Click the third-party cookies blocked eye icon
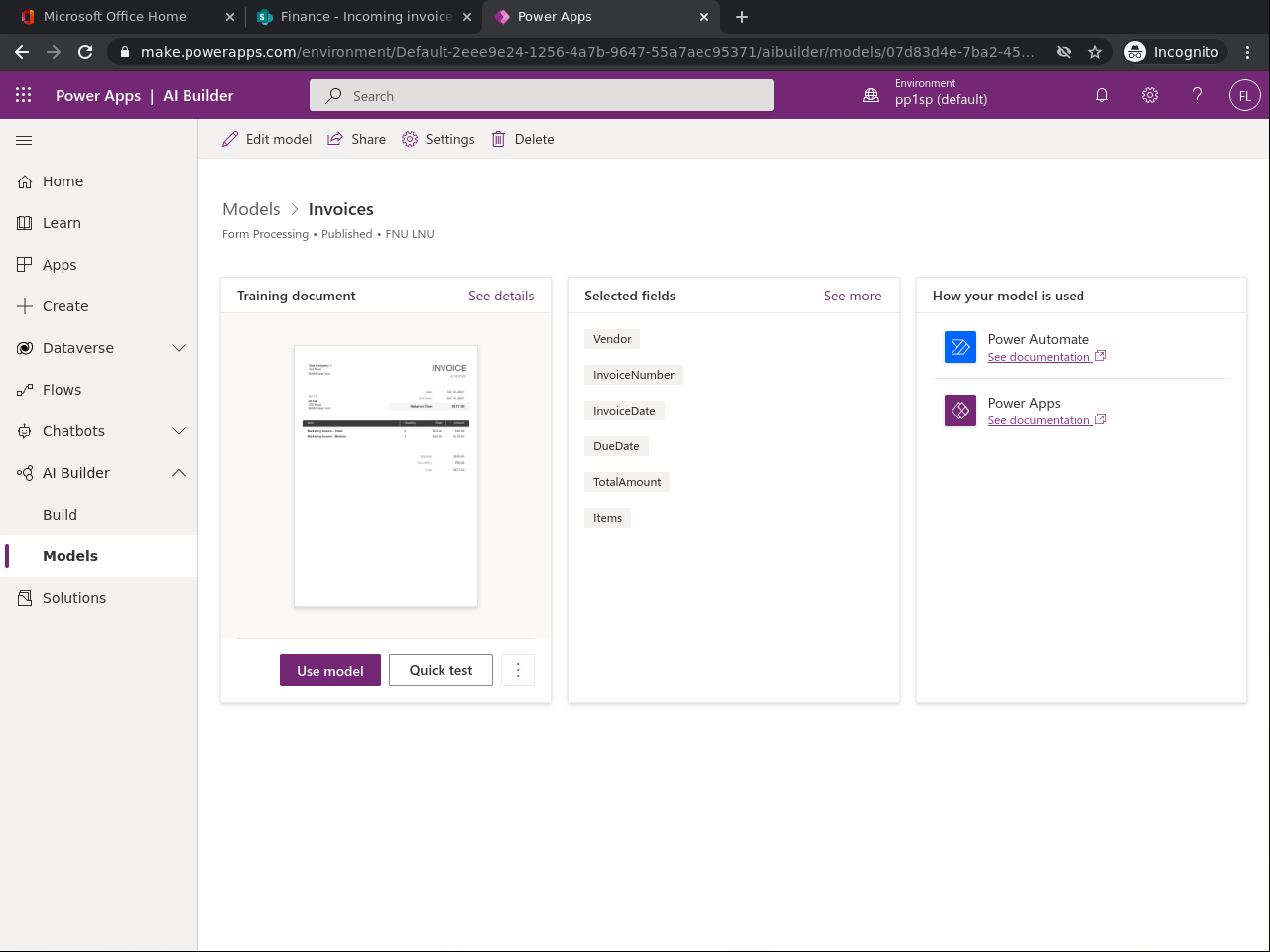The width and height of the screenshot is (1270, 952). coord(1064,52)
